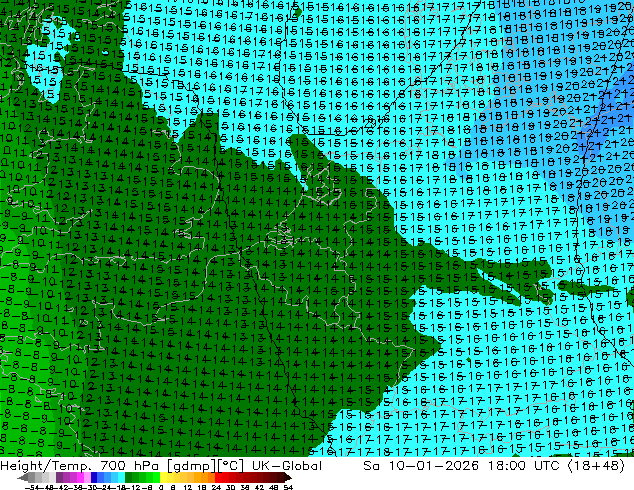The width and height of the screenshot is (634, 490).
Task: Click the '(18+48)' forecast offset text
Action: pos(597,466)
